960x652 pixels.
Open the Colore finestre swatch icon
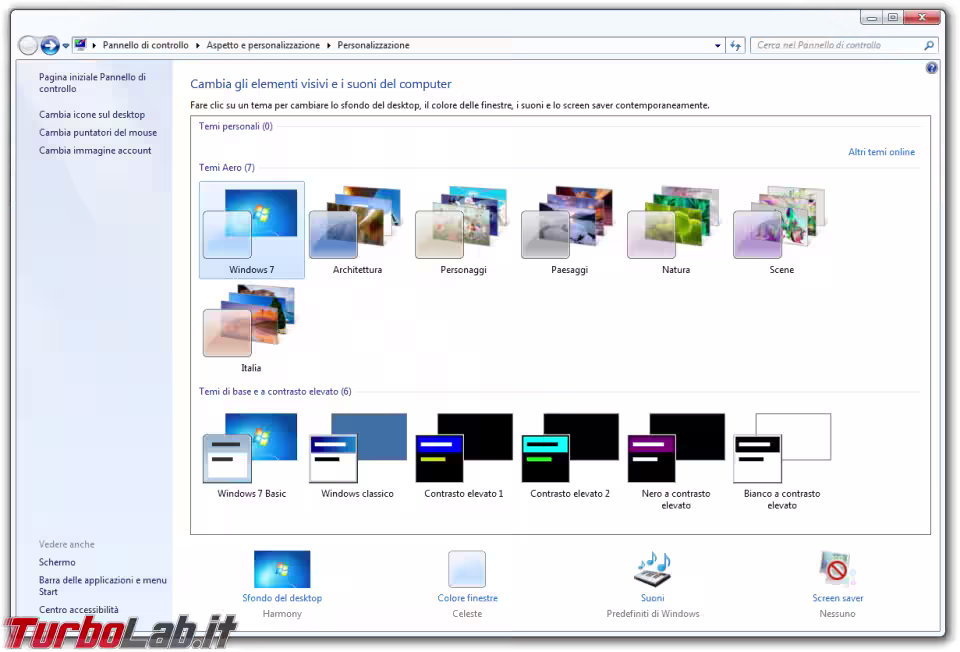coord(467,569)
